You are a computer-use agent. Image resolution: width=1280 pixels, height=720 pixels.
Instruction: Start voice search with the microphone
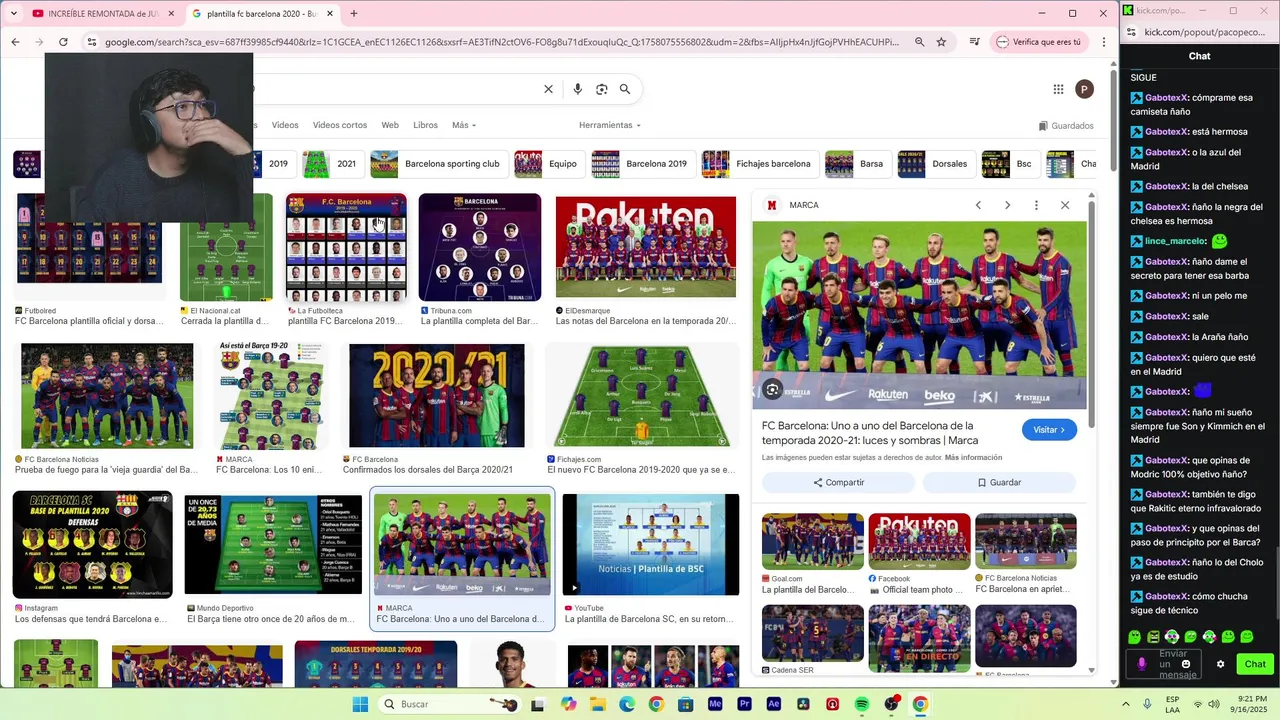pos(577,89)
